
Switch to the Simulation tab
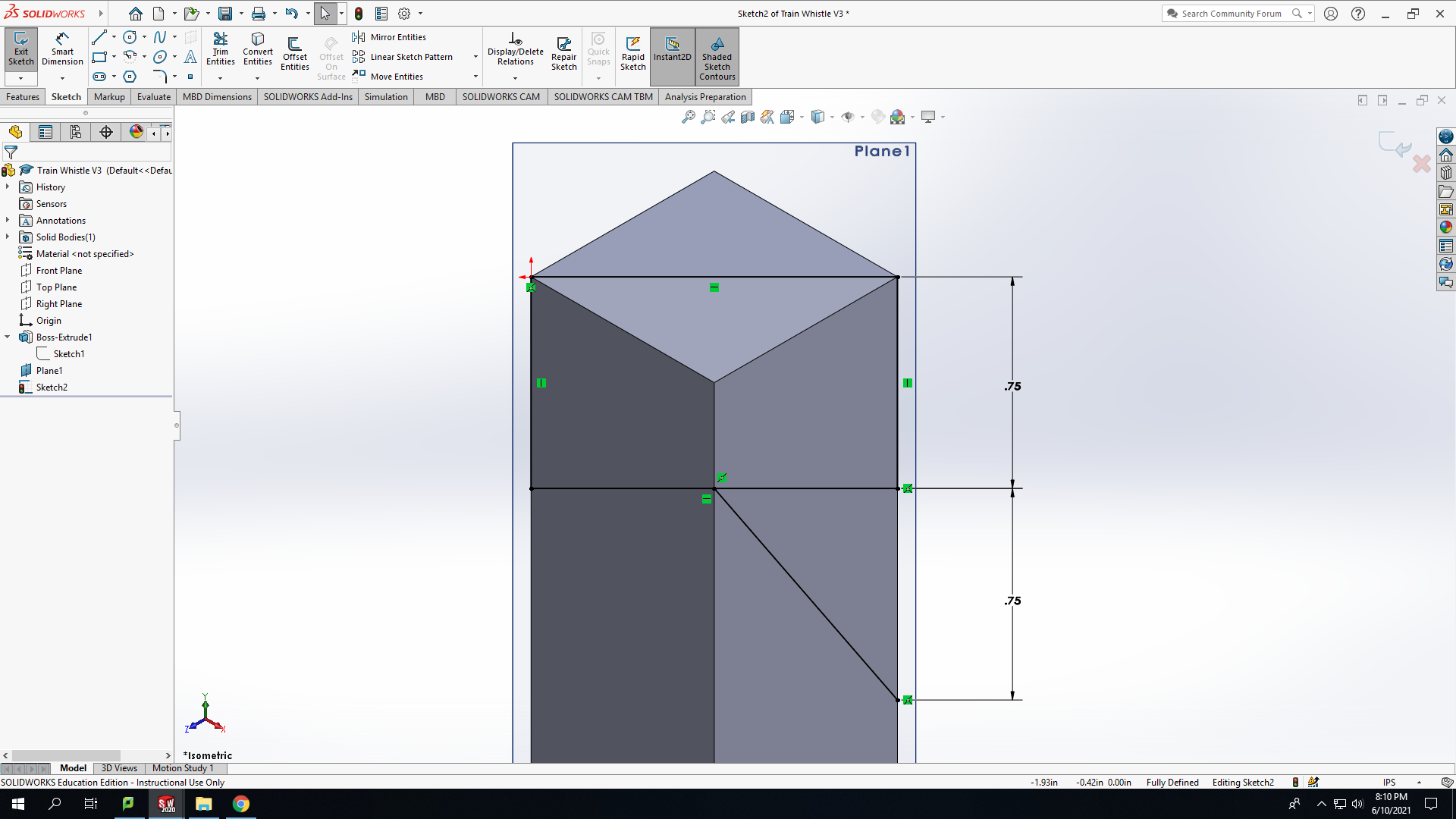pyautogui.click(x=386, y=97)
